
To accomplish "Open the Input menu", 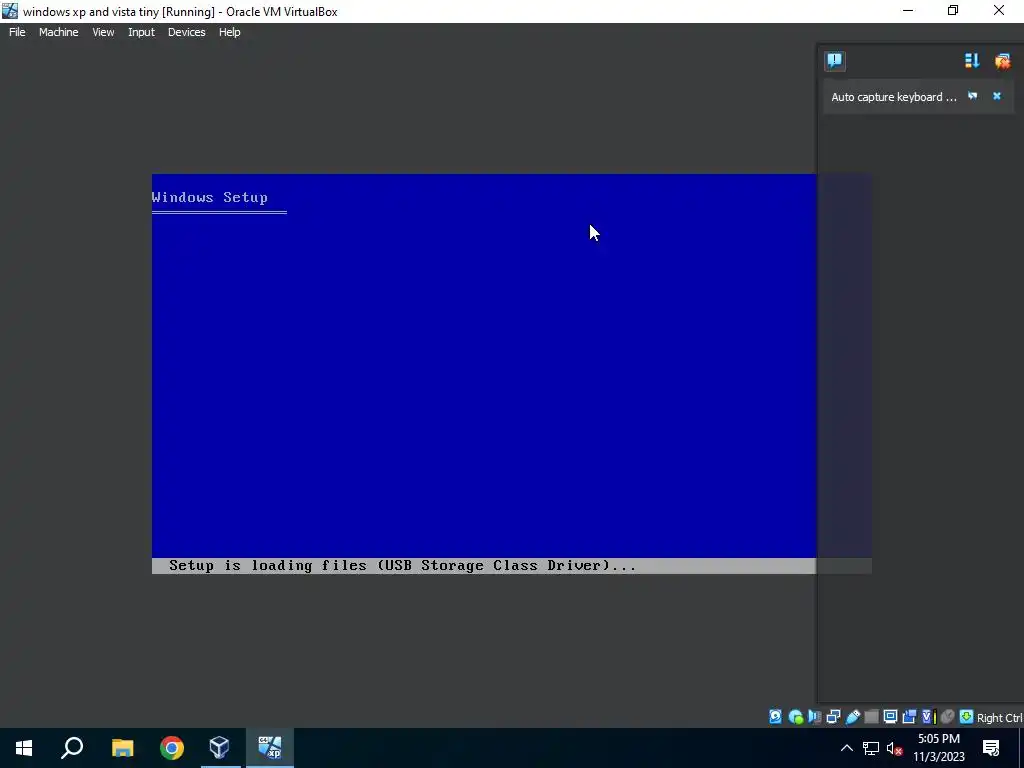I will point(141,32).
